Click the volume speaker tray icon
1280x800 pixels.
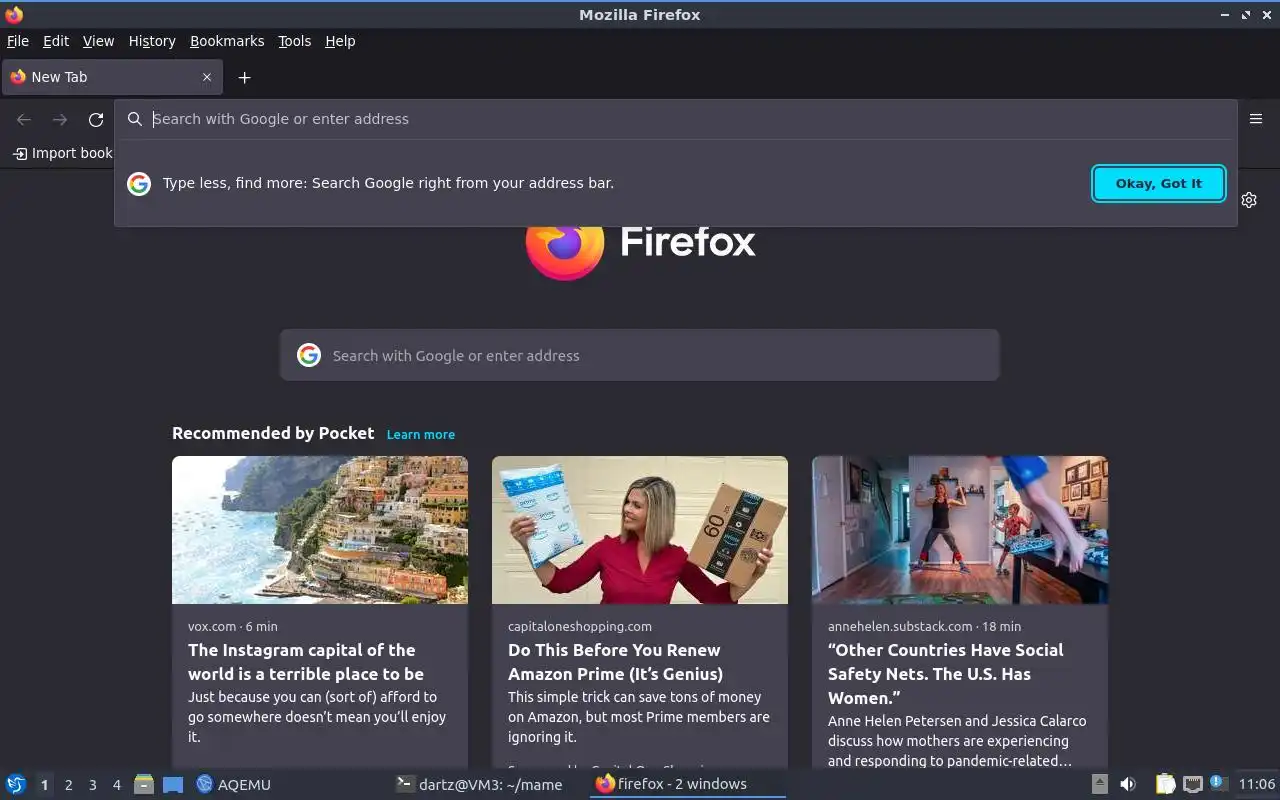tap(1128, 784)
